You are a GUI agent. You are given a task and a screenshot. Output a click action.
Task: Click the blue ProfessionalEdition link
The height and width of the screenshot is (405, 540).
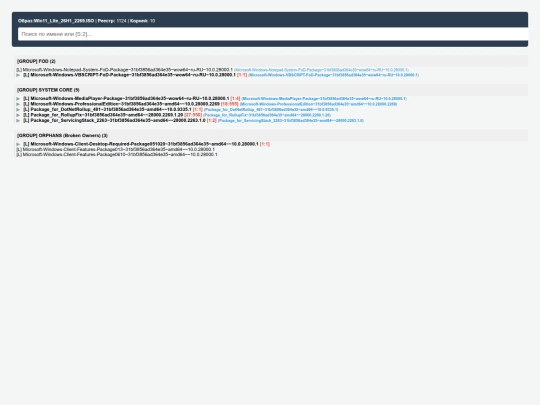point(319,104)
